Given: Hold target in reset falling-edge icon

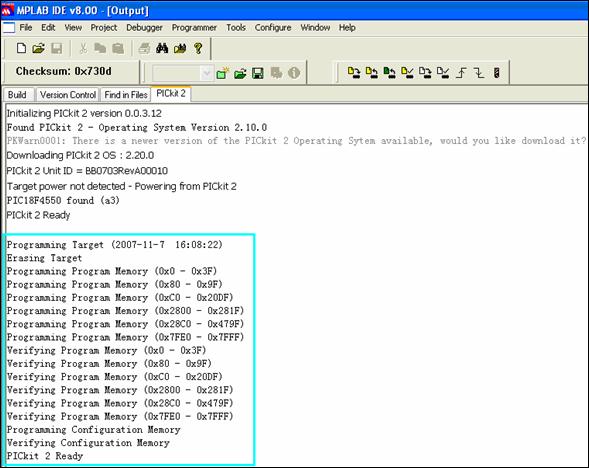Looking at the screenshot, I should (x=479, y=72).
